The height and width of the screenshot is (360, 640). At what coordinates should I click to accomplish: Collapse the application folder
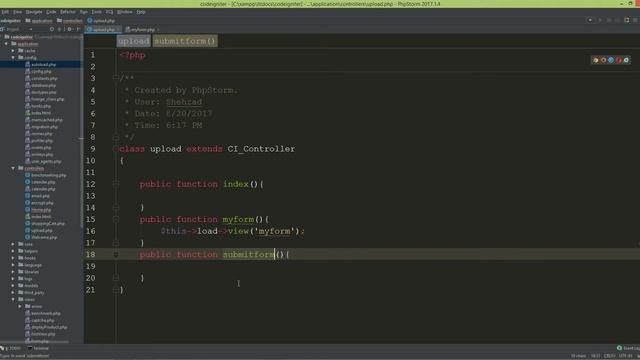pos(6,44)
